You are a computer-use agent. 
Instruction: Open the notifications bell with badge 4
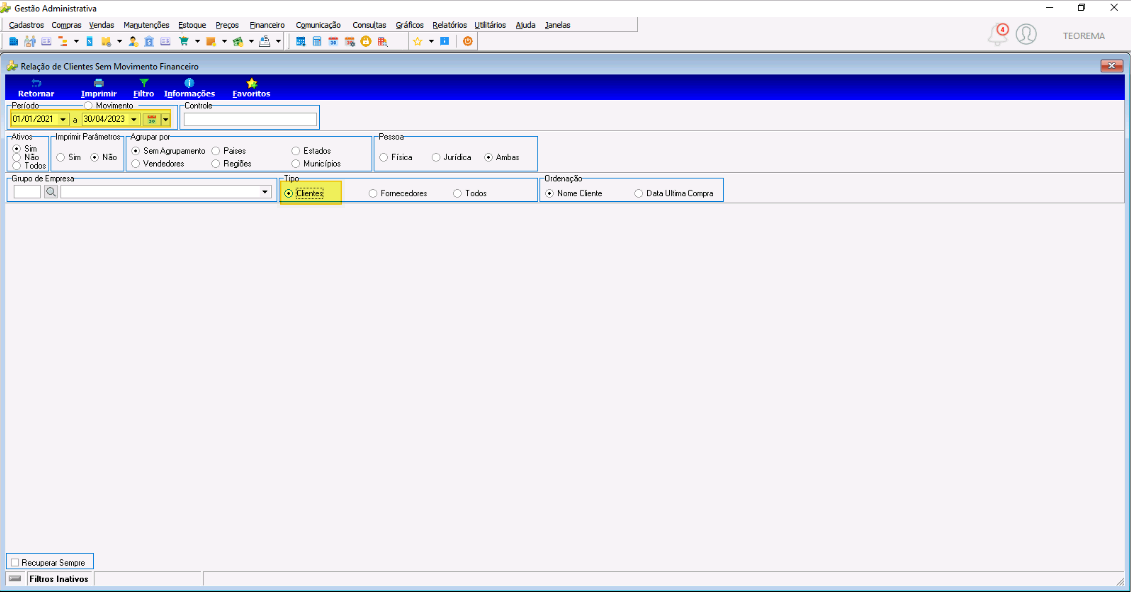coord(998,34)
